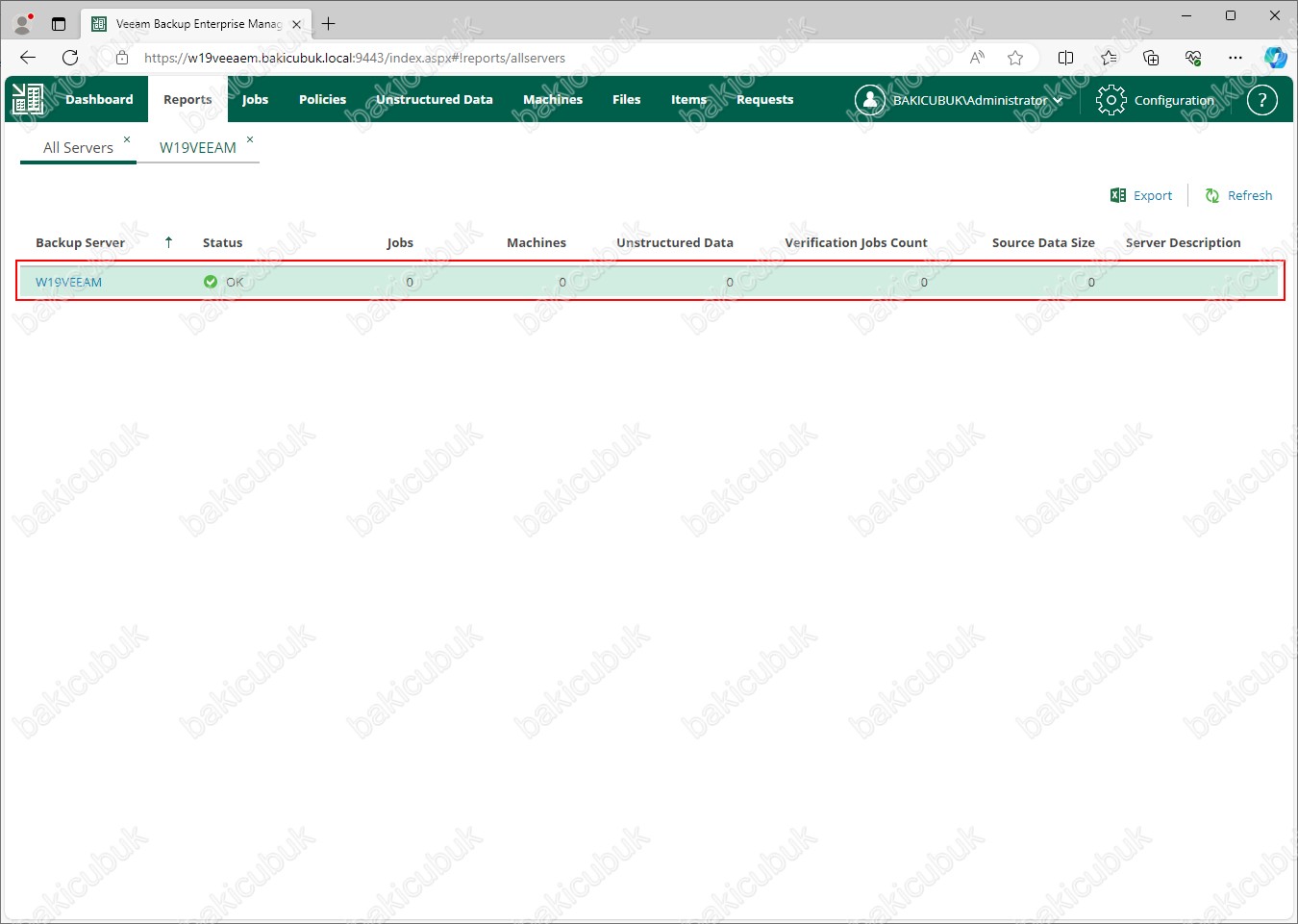Switch to Unstructured Data tab
Viewport: 1298px width, 924px height.
click(434, 99)
